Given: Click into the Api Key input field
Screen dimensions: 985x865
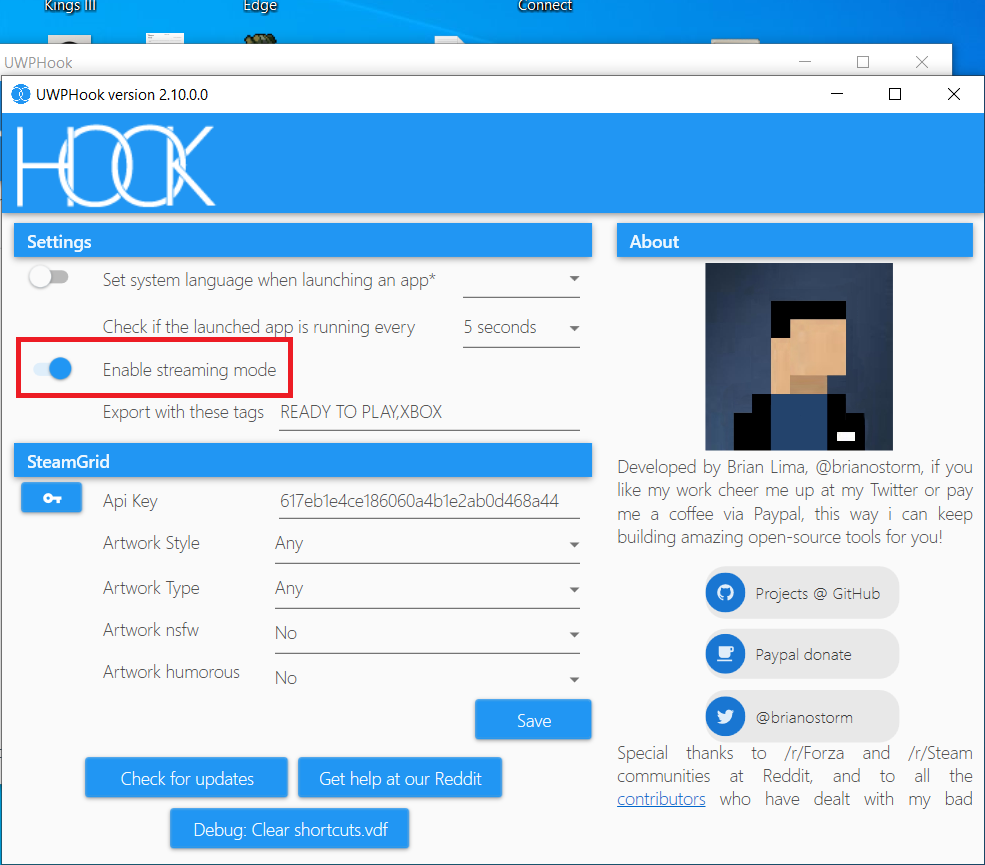Looking at the screenshot, I should [x=429, y=501].
